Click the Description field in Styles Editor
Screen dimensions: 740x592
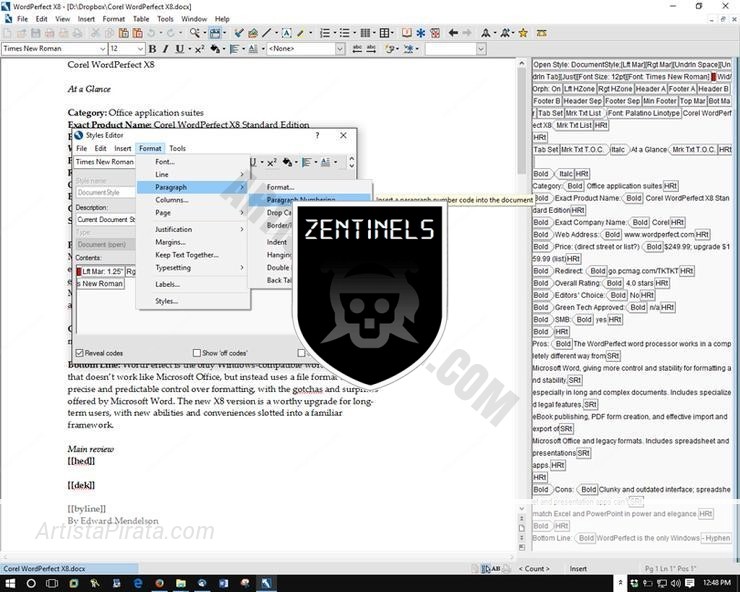coord(106,220)
